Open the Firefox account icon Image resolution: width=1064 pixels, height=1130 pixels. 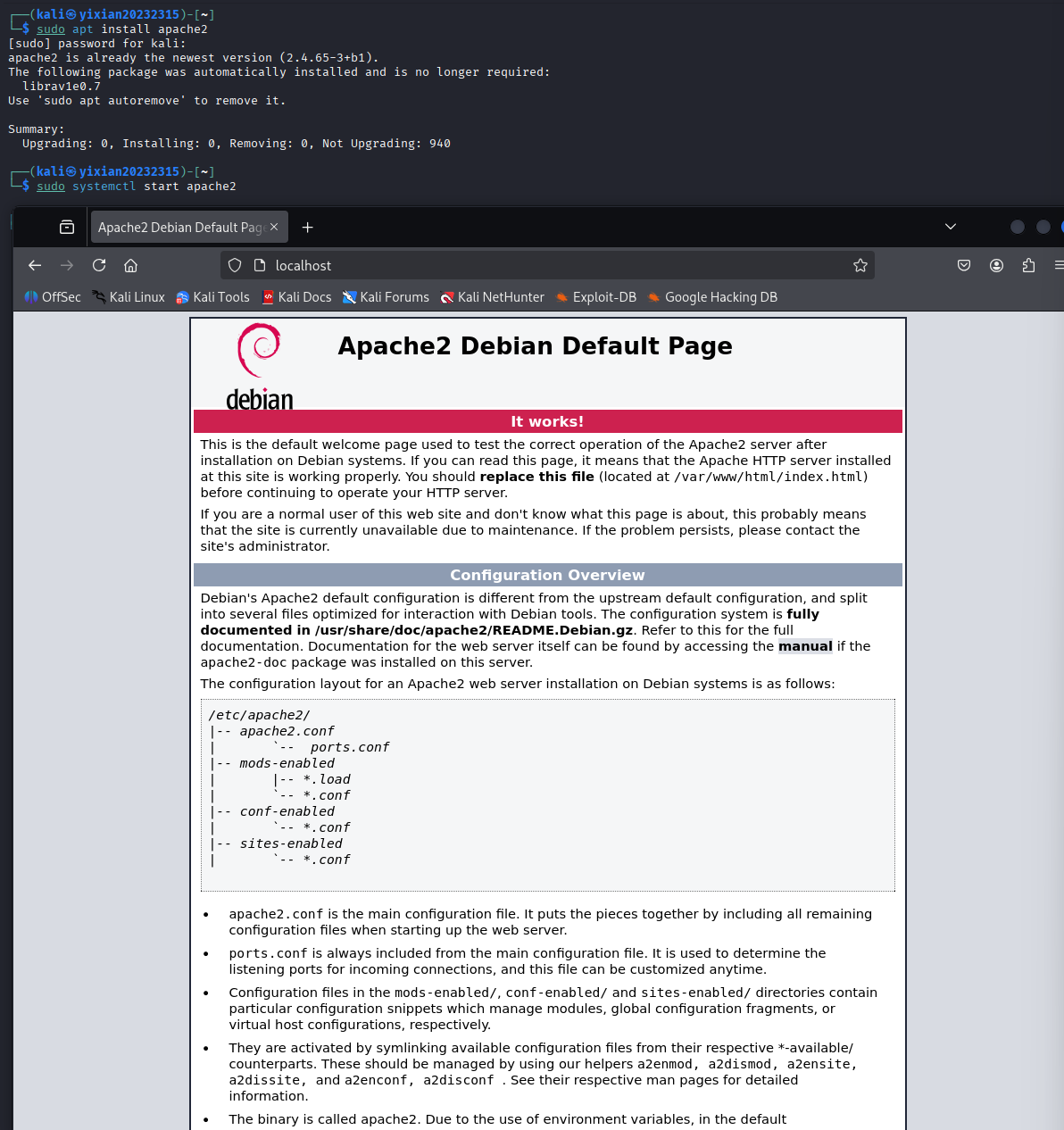point(996,265)
